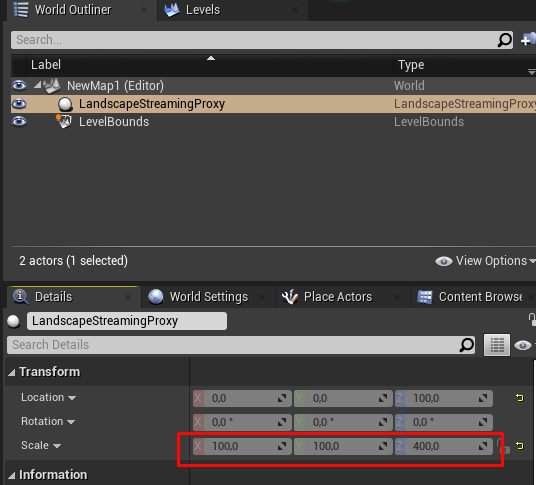The image size is (536, 485).
Task: Toggle visibility of LandscapeStreamingProxy actor
Action: 19,104
